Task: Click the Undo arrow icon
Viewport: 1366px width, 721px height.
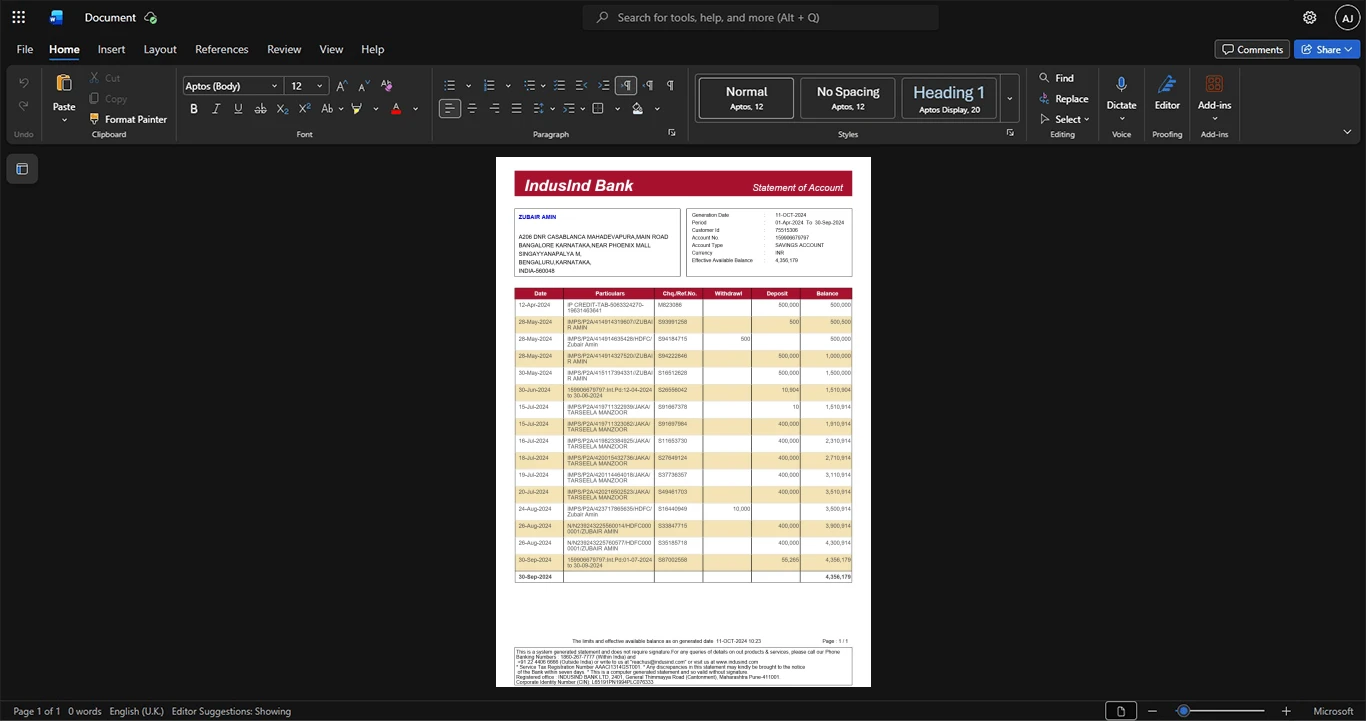Action: pyautogui.click(x=24, y=82)
